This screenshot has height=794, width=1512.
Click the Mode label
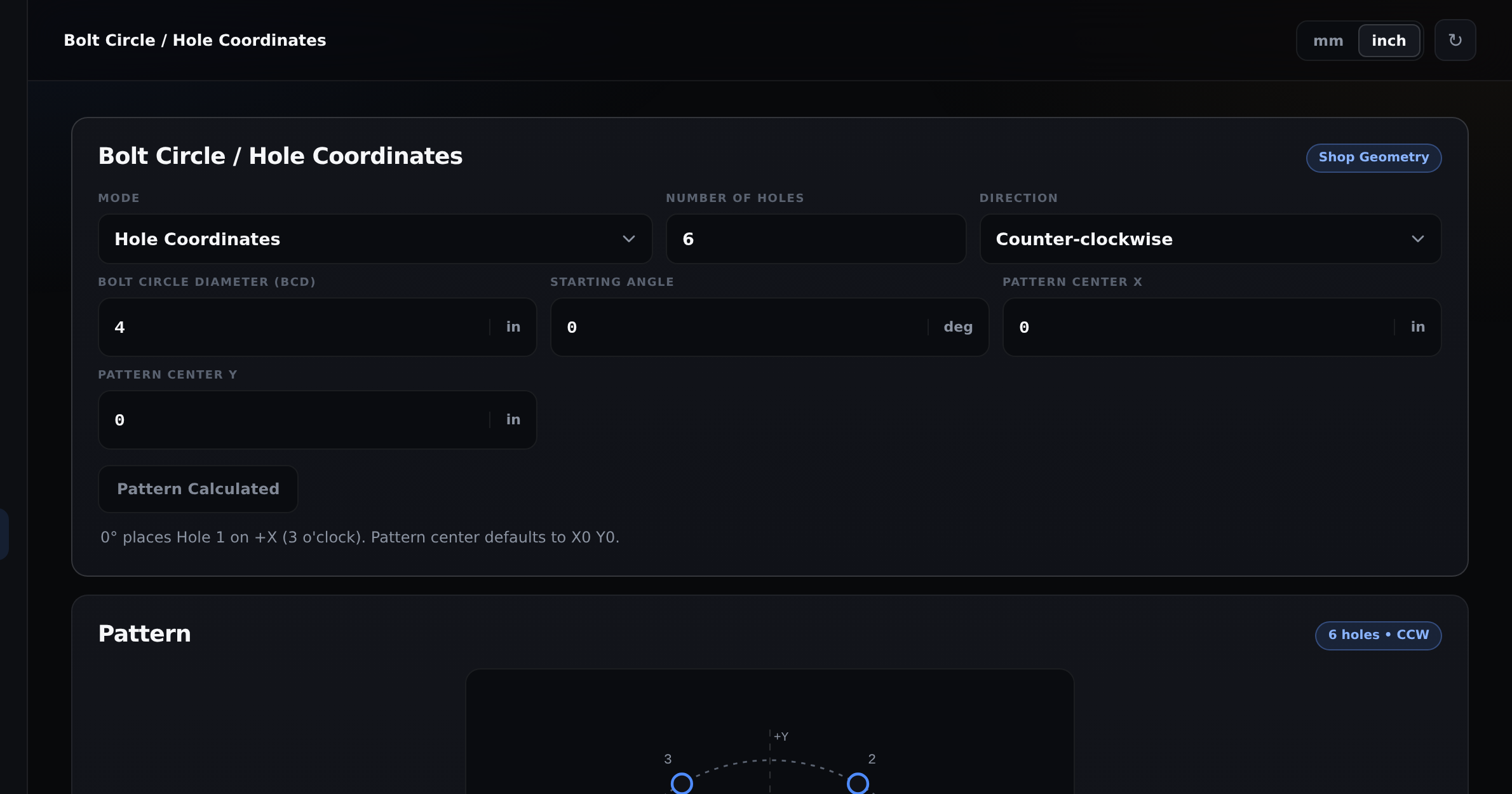coord(119,198)
